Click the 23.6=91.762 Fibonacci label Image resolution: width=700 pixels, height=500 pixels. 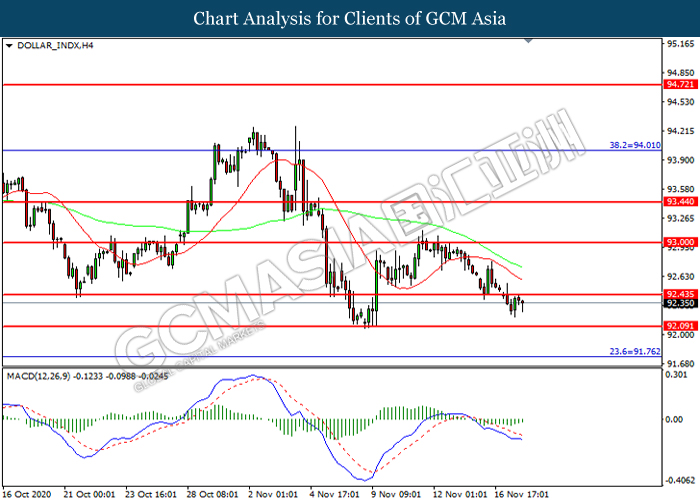635,351
